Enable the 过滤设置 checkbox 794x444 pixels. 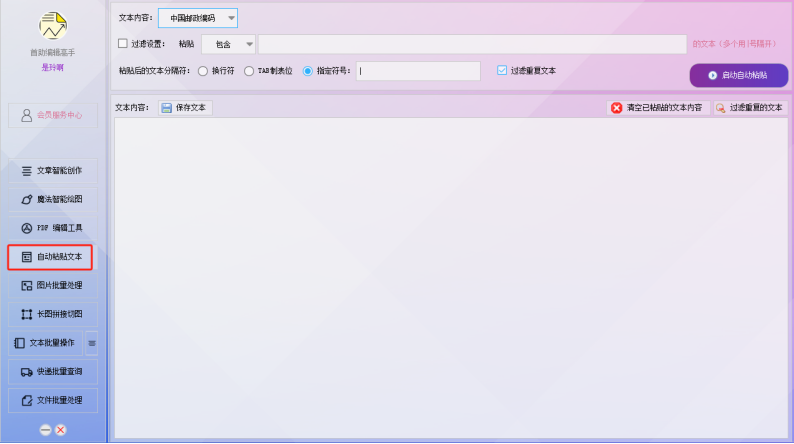coord(123,44)
